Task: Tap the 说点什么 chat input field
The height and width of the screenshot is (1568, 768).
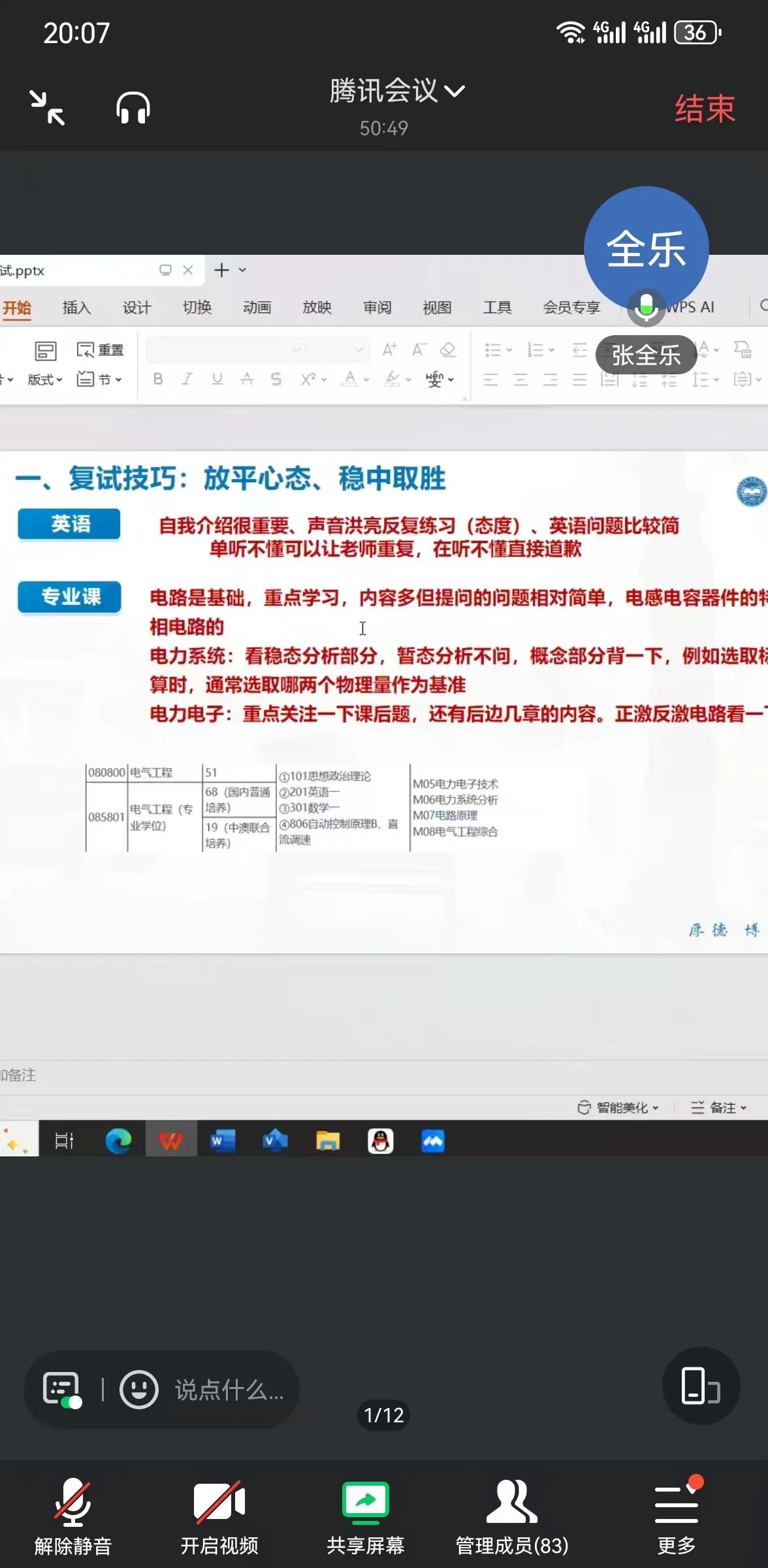Action: 229,1390
